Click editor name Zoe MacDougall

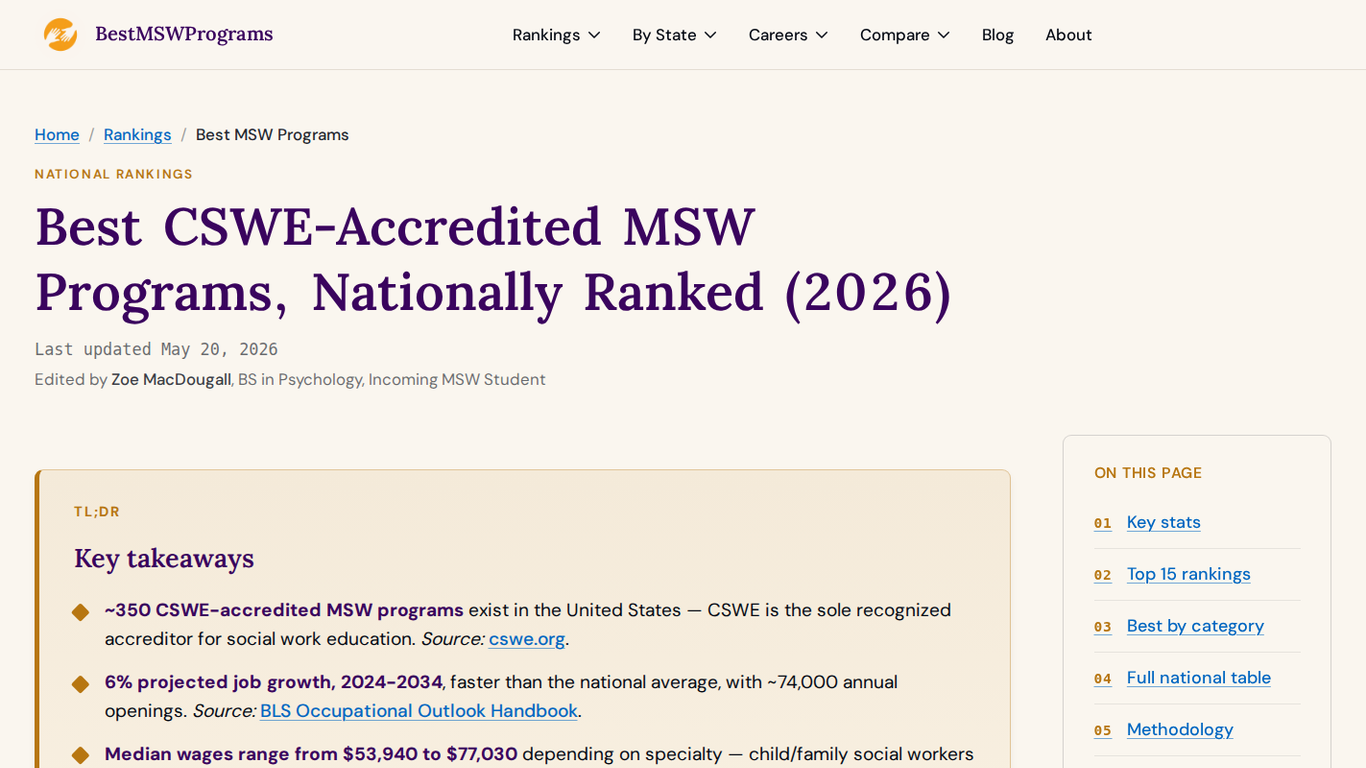[171, 380]
